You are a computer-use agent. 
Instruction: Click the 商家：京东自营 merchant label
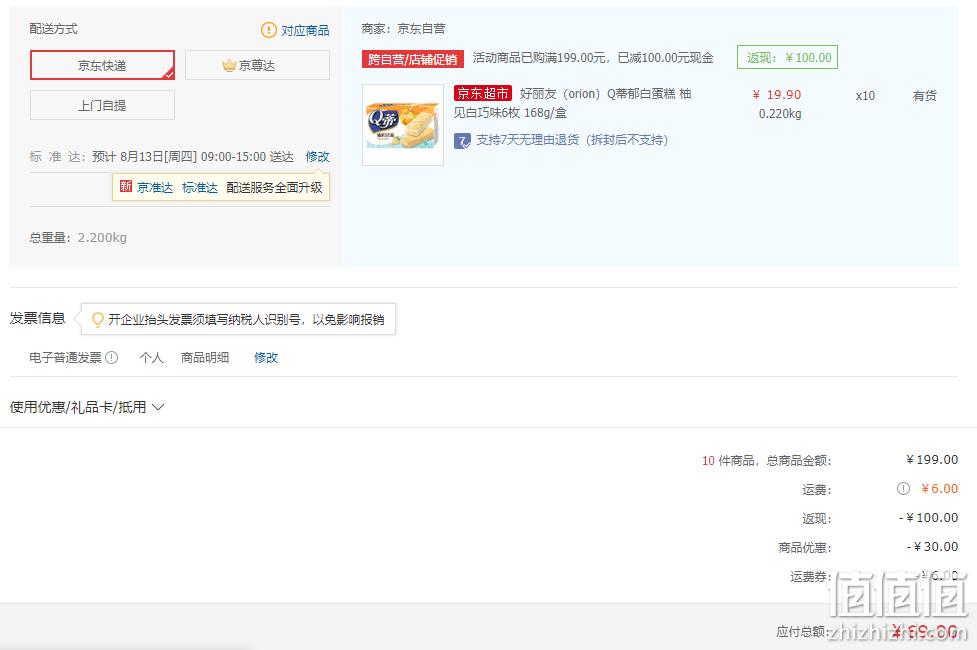tap(404, 29)
